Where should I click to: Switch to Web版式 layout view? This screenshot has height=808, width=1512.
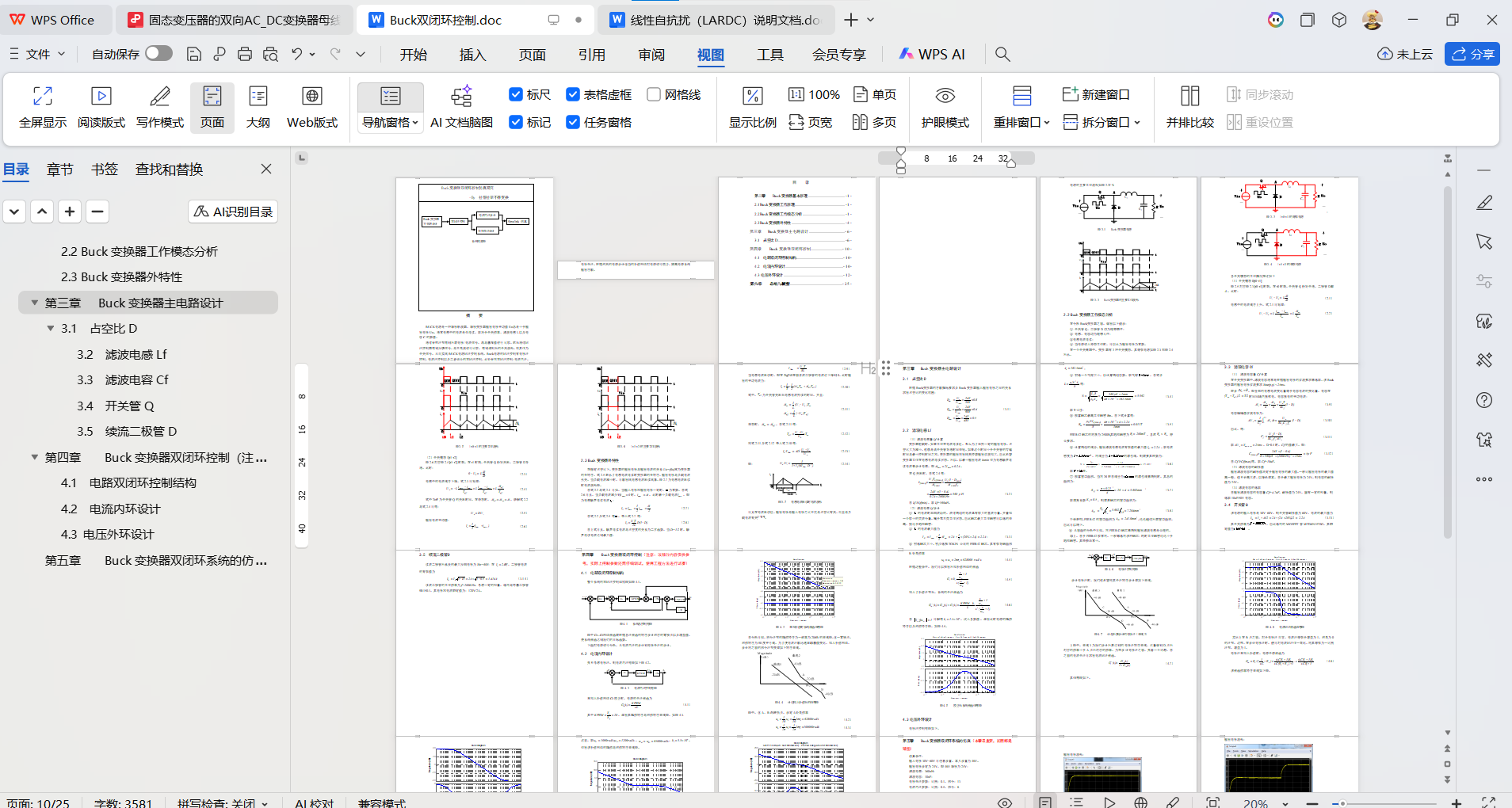pos(312,97)
